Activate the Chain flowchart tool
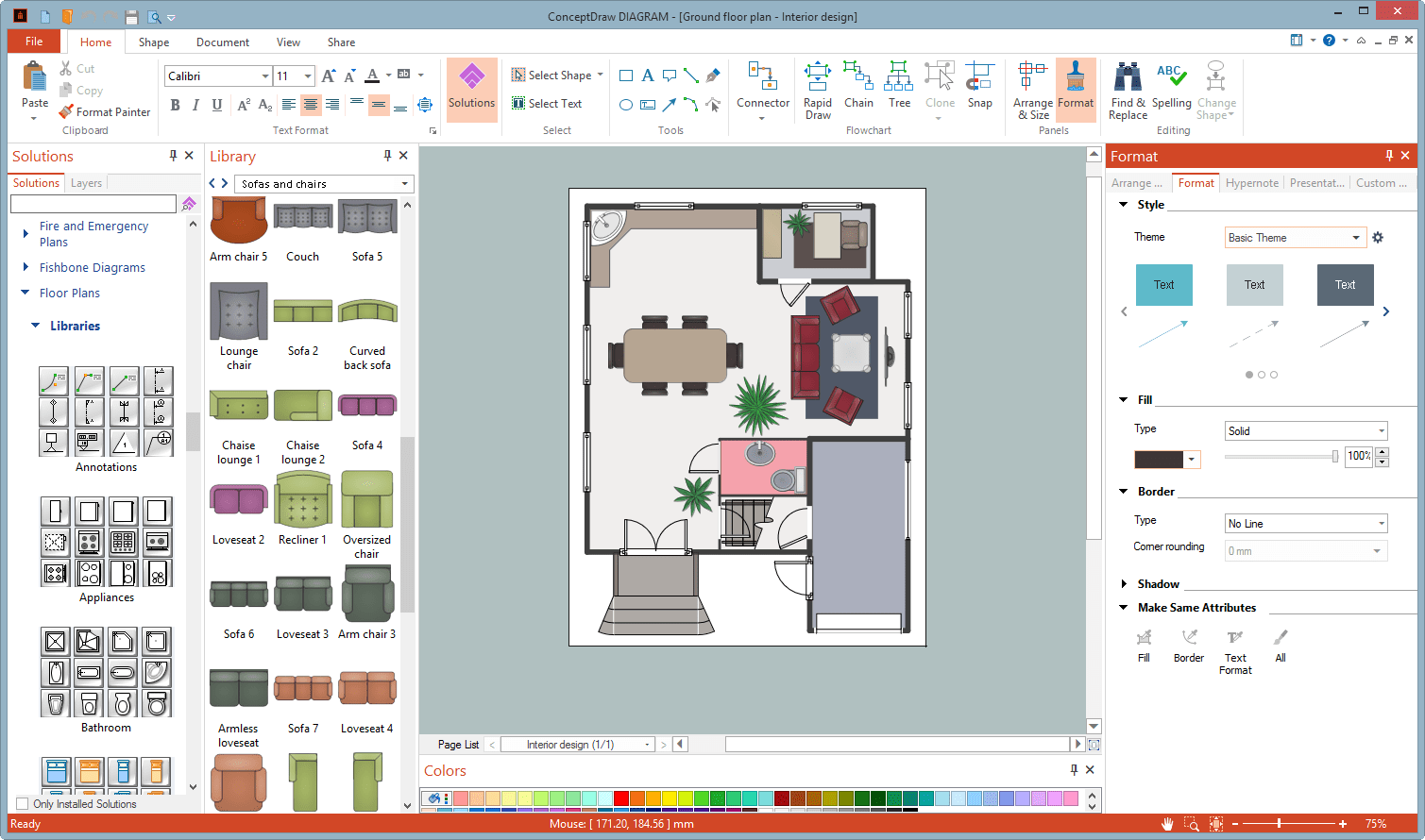This screenshot has width=1425, height=840. point(858,90)
